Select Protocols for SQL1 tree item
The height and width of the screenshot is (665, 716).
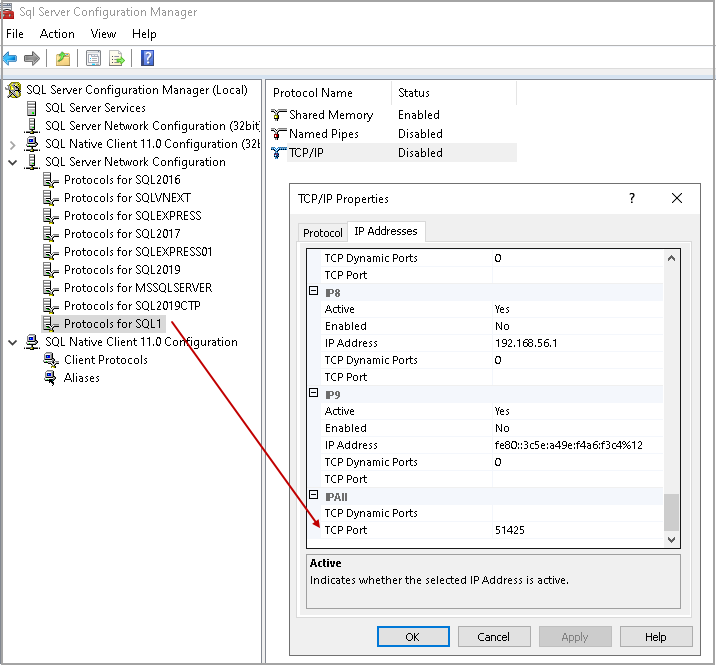click(113, 324)
